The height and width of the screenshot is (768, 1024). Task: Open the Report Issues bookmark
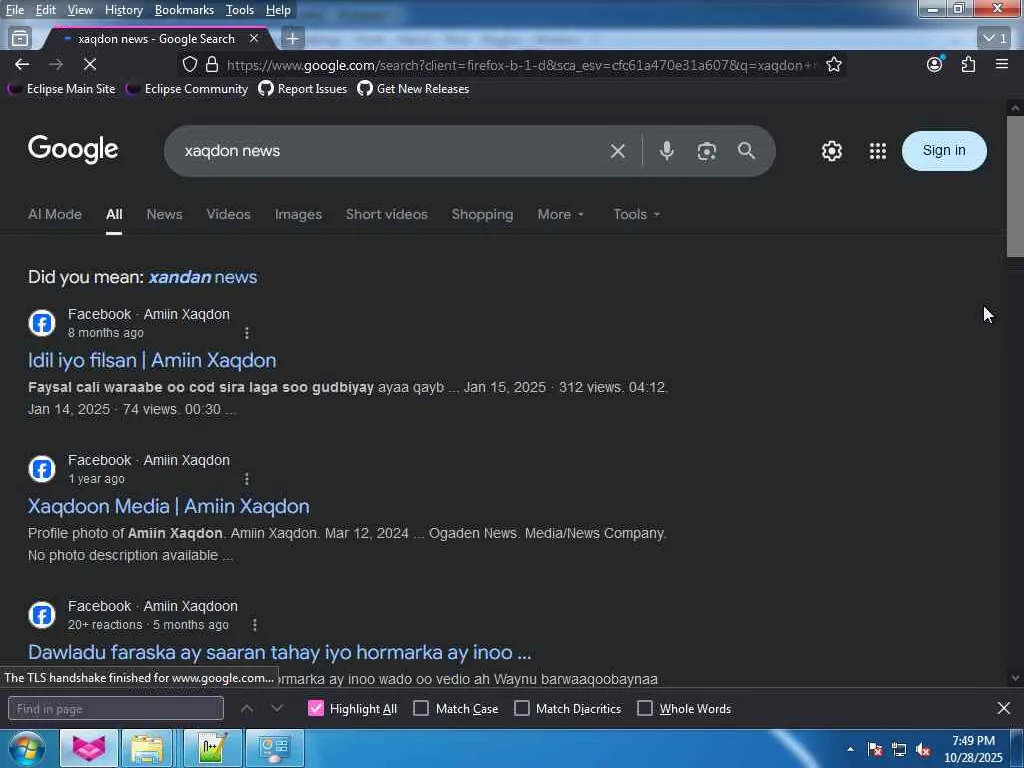point(302,89)
